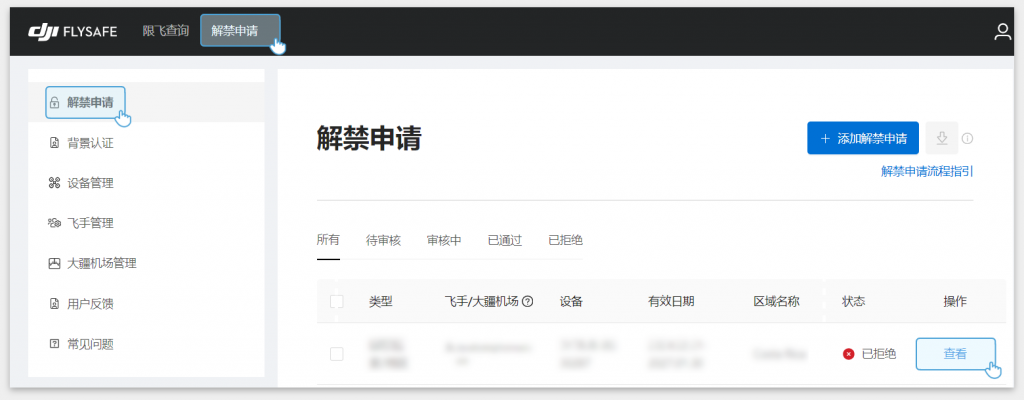The image size is (1024, 400).
Task: Click the dock icon for 大疆机场管理
Action: tap(55, 263)
